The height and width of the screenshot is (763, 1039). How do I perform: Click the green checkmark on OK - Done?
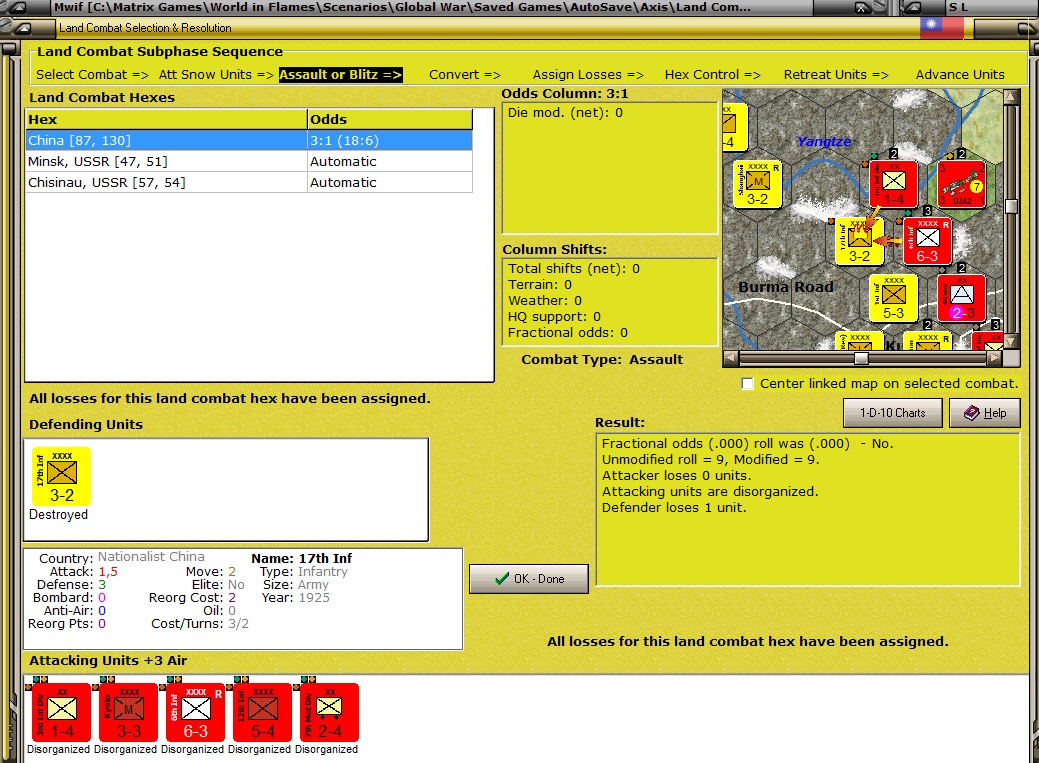[502, 579]
